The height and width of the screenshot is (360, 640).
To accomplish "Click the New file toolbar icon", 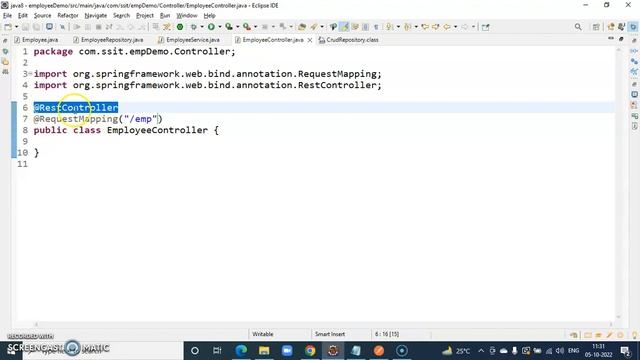I will [8, 27].
